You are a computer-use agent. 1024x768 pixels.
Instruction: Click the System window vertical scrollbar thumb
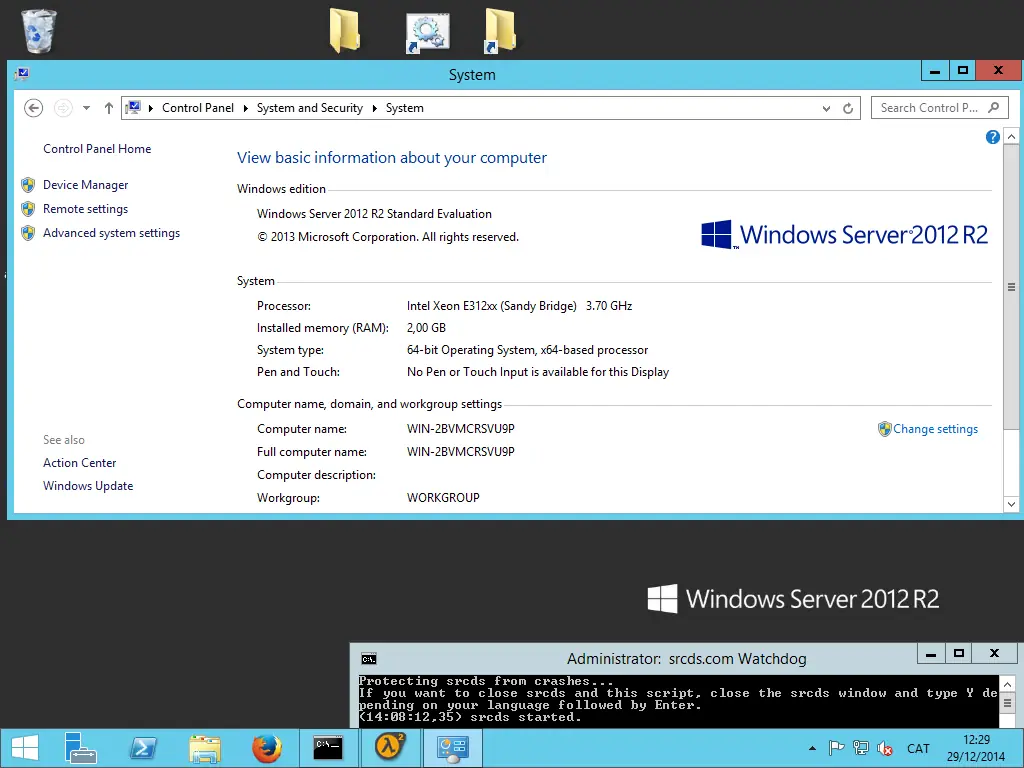click(x=1011, y=287)
